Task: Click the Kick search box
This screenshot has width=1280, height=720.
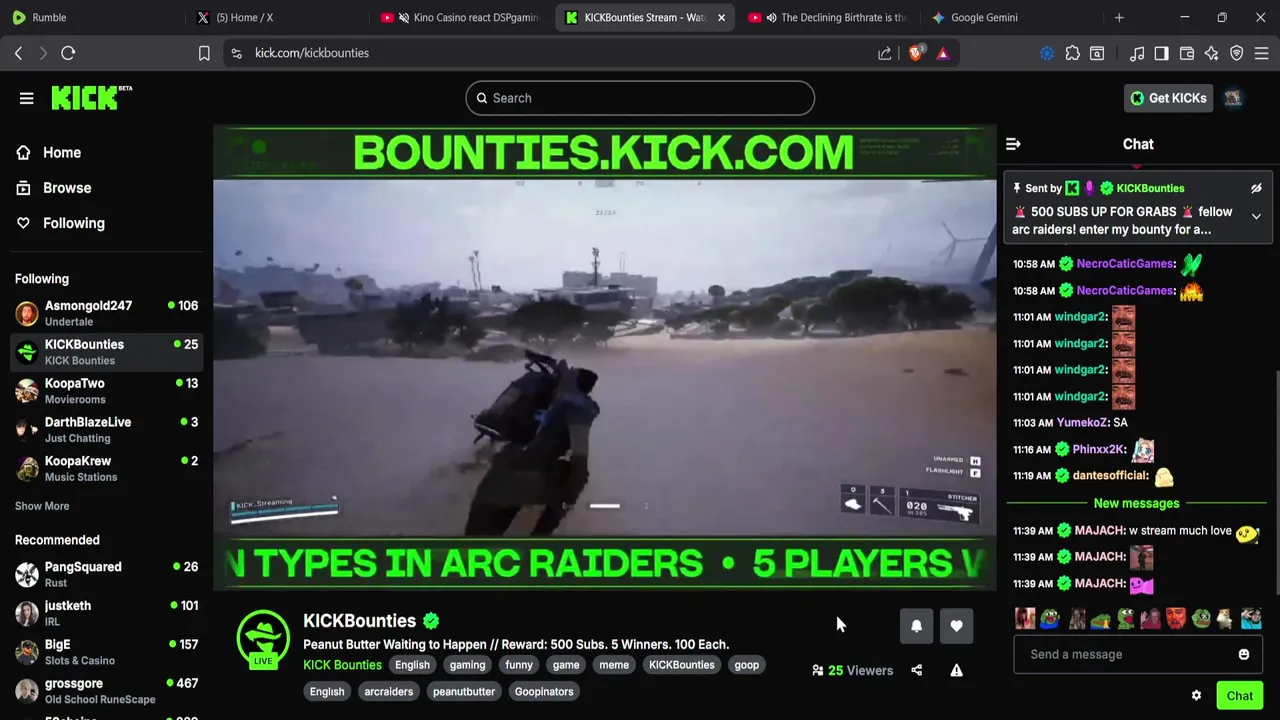Action: click(x=640, y=98)
